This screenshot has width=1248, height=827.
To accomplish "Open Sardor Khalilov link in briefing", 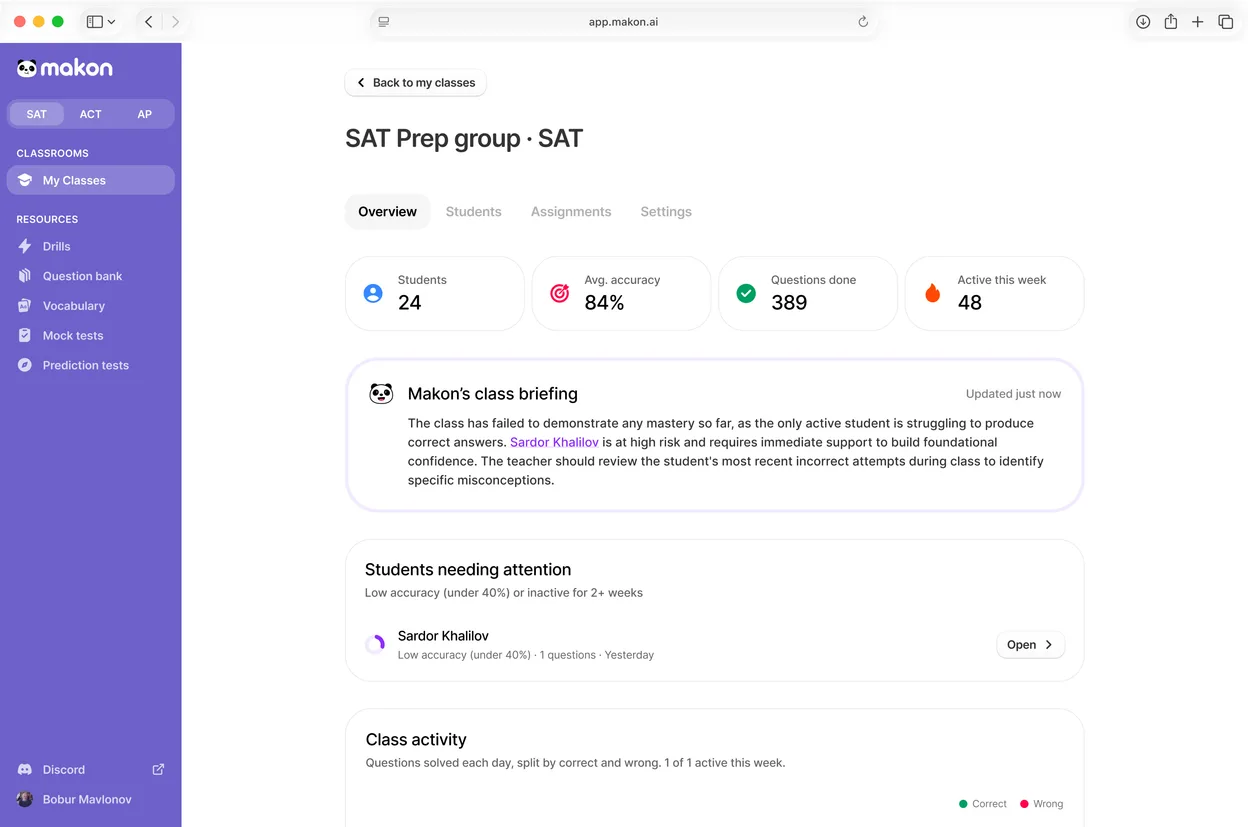I will (x=554, y=442).
